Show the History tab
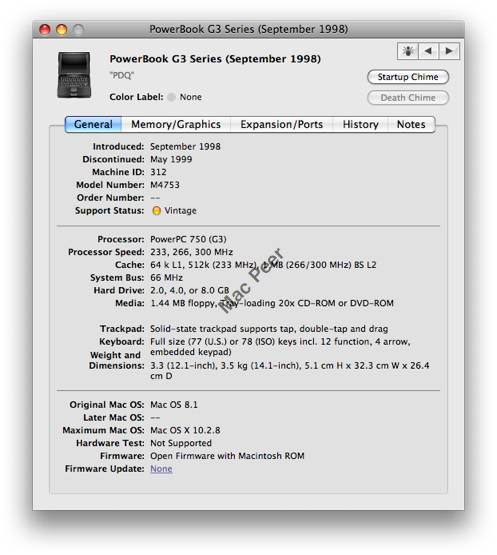The image size is (497, 555). [360, 124]
